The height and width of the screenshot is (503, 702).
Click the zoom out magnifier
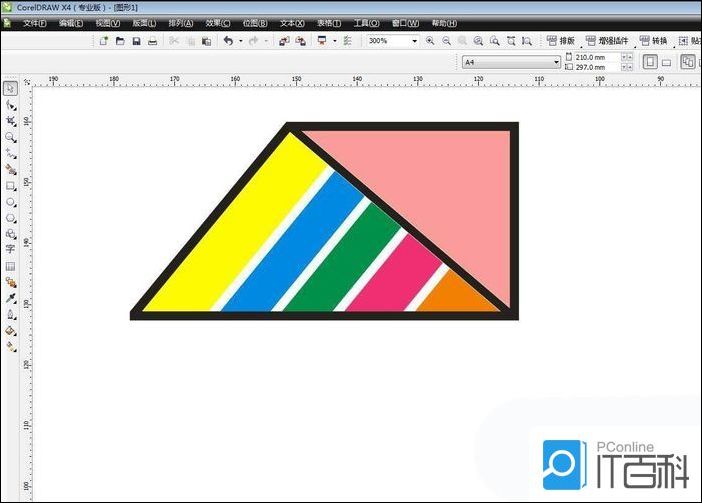(446, 41)
